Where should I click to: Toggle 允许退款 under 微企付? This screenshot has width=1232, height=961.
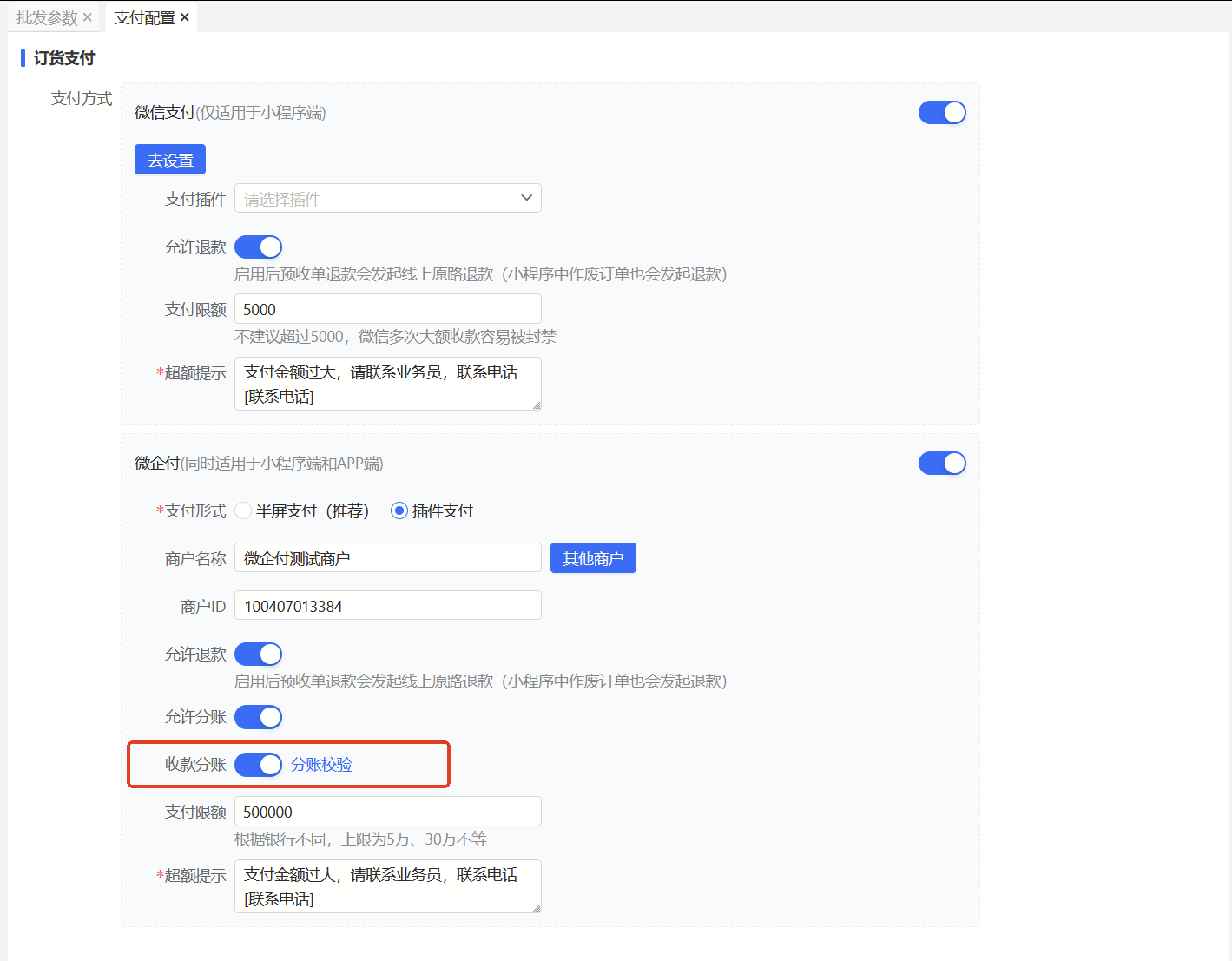click(259, 655)
